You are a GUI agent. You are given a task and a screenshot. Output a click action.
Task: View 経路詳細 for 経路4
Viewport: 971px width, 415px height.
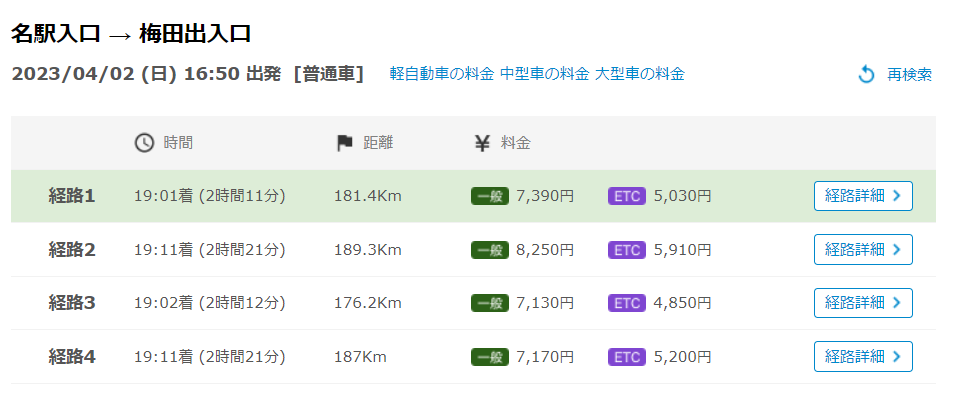(863, 356)
